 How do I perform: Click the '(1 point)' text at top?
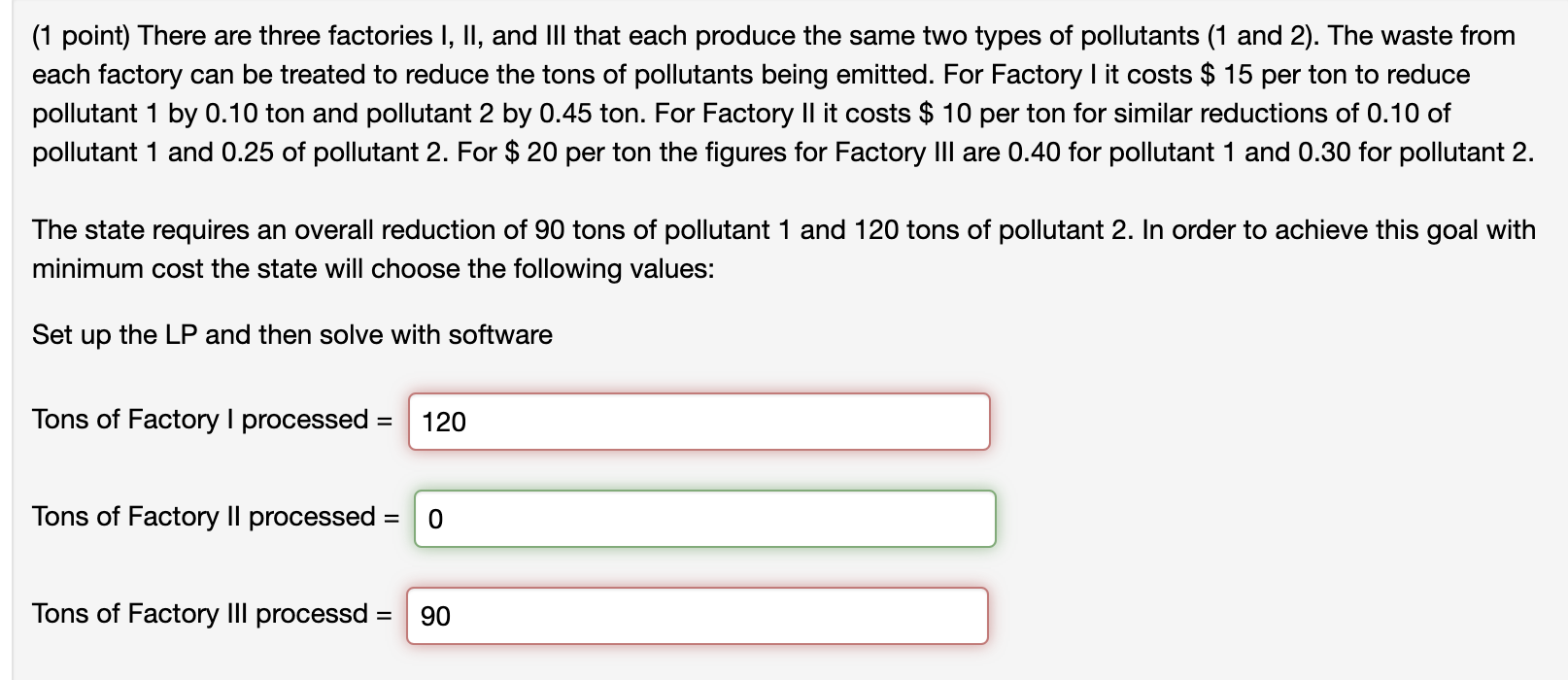[82, 36]
